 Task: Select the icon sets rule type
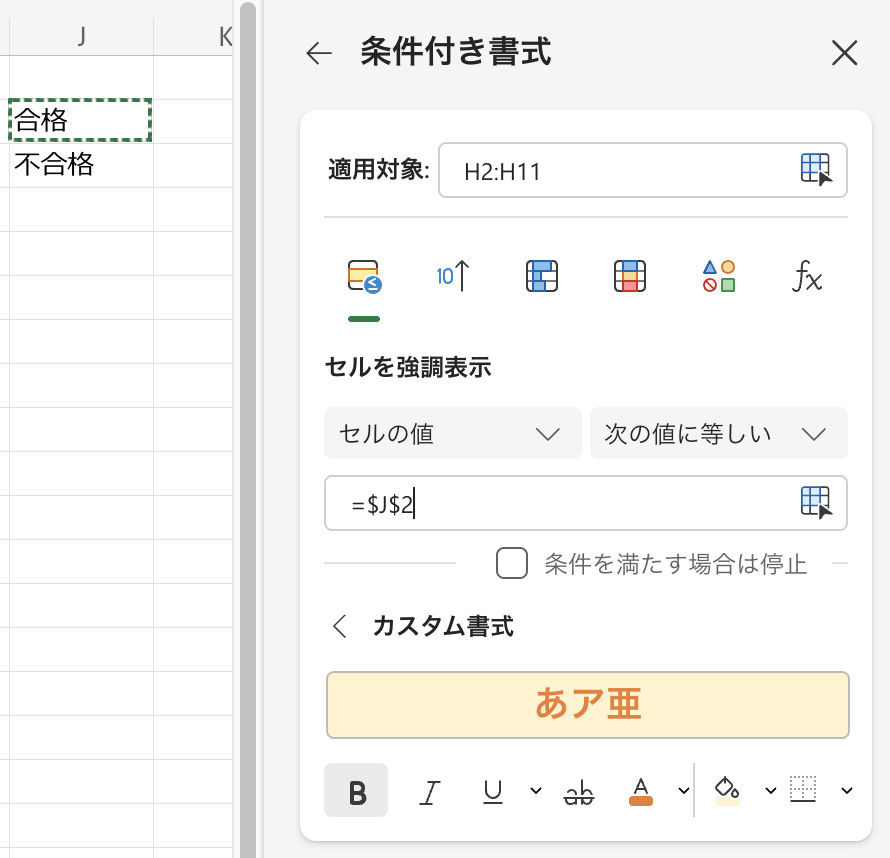[718, 276]
